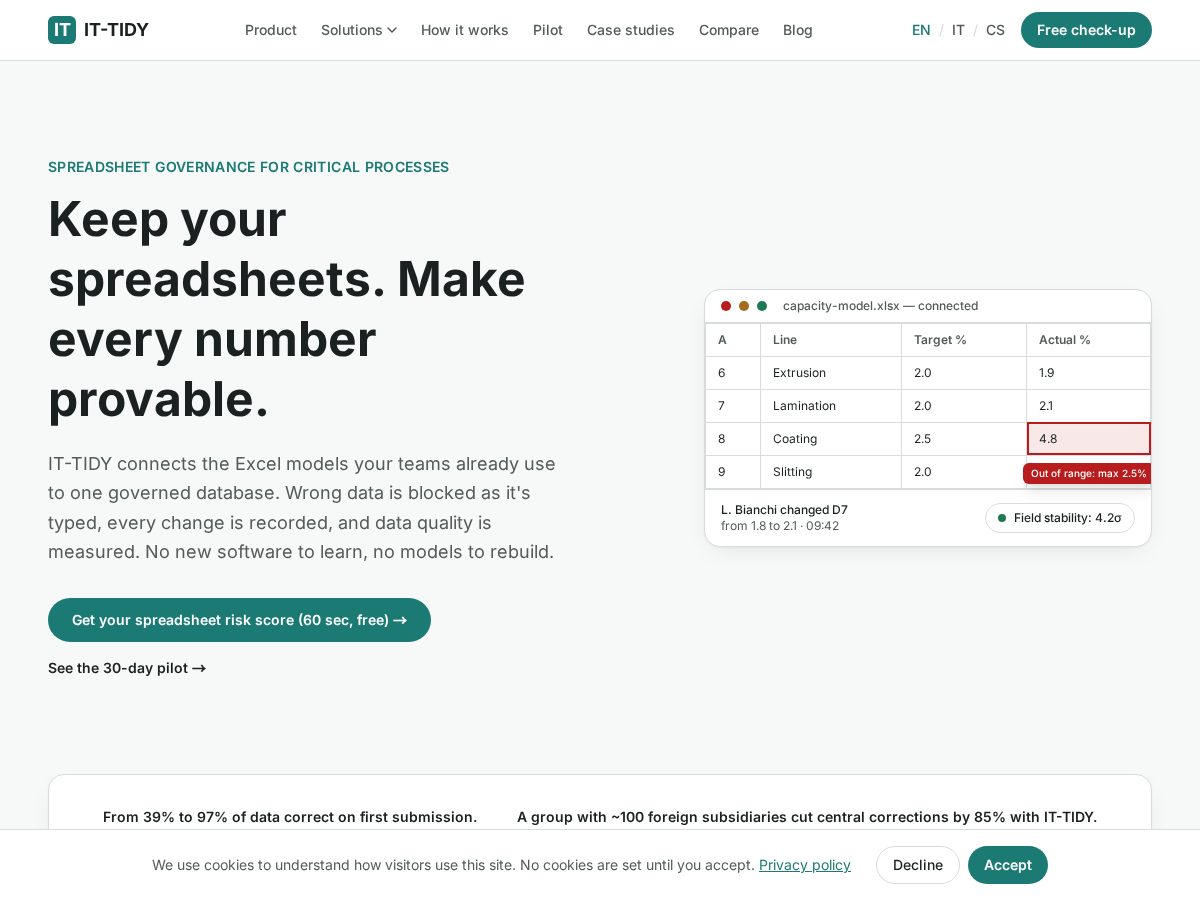Click the Line column header
The image size is (1200, 900).
tap(831, 340)
